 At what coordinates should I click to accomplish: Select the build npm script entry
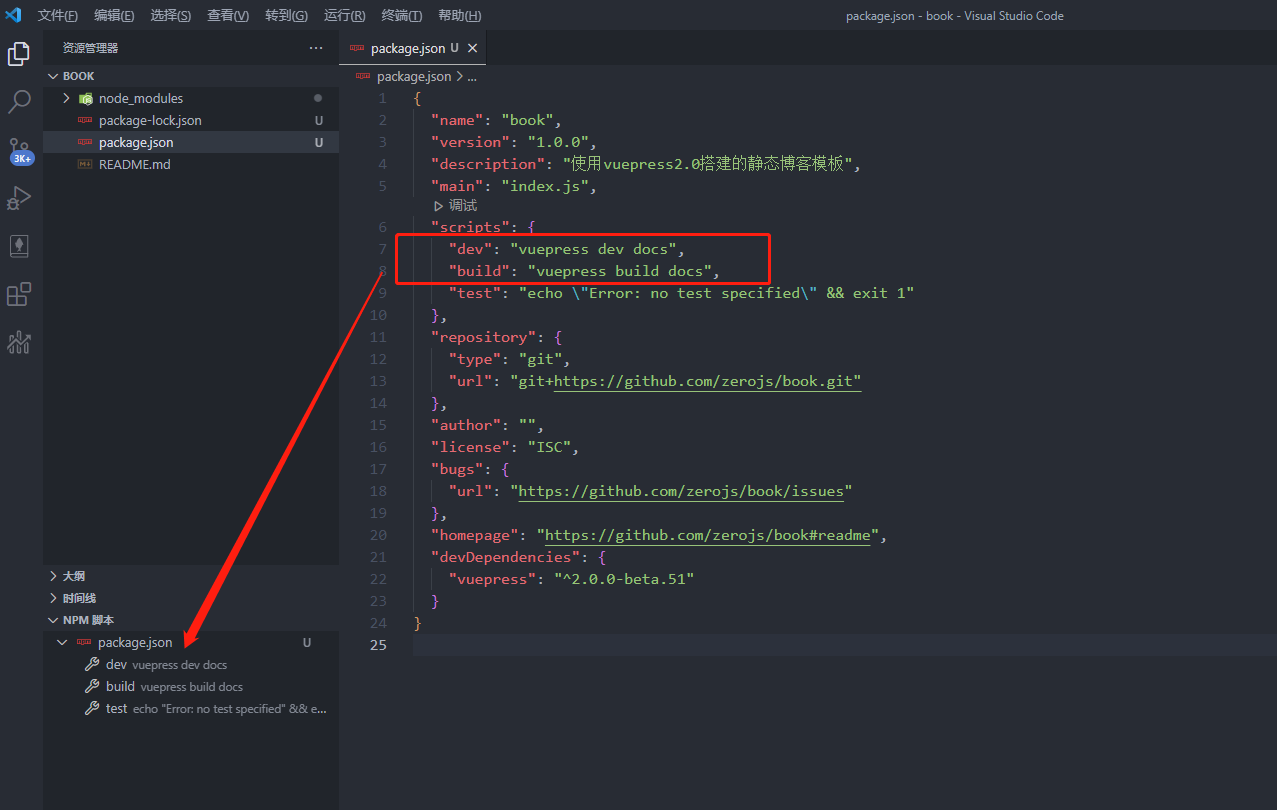coord(191,687)
